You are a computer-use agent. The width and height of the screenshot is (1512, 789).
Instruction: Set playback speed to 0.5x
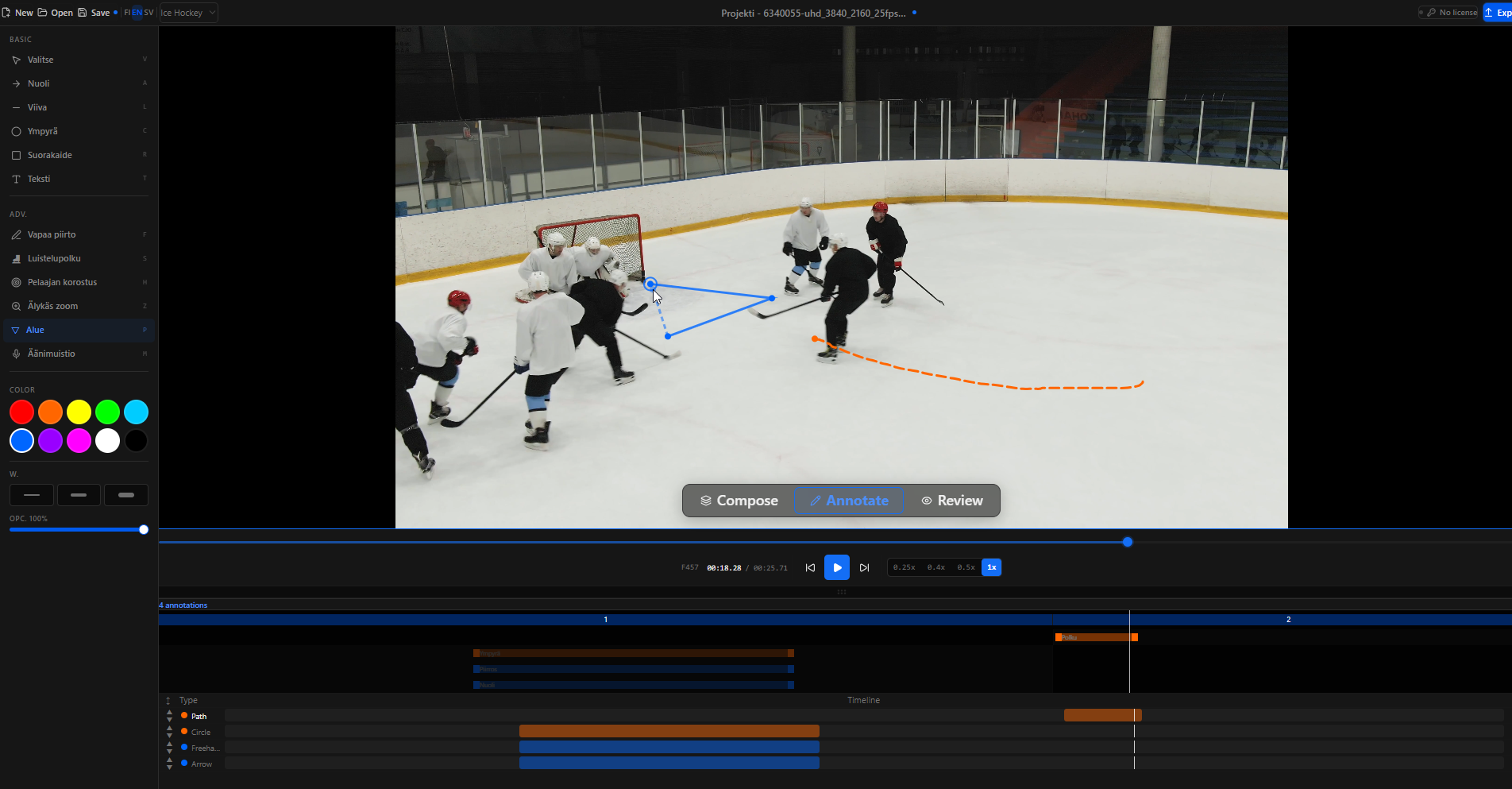pyautogui.click(x=966, y=567)
